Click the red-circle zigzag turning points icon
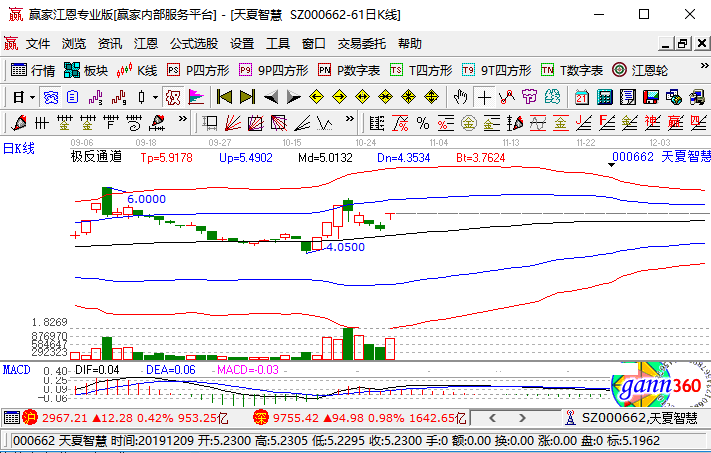The image size is (711, 453). tap(506, 97)
